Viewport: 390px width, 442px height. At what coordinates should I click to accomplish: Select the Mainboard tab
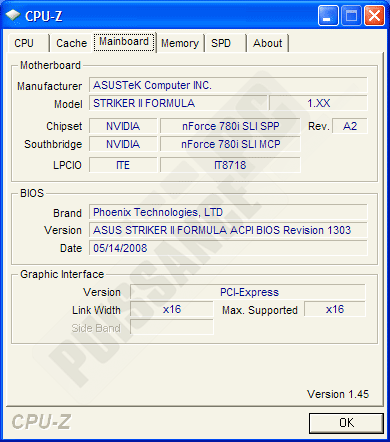124,42
